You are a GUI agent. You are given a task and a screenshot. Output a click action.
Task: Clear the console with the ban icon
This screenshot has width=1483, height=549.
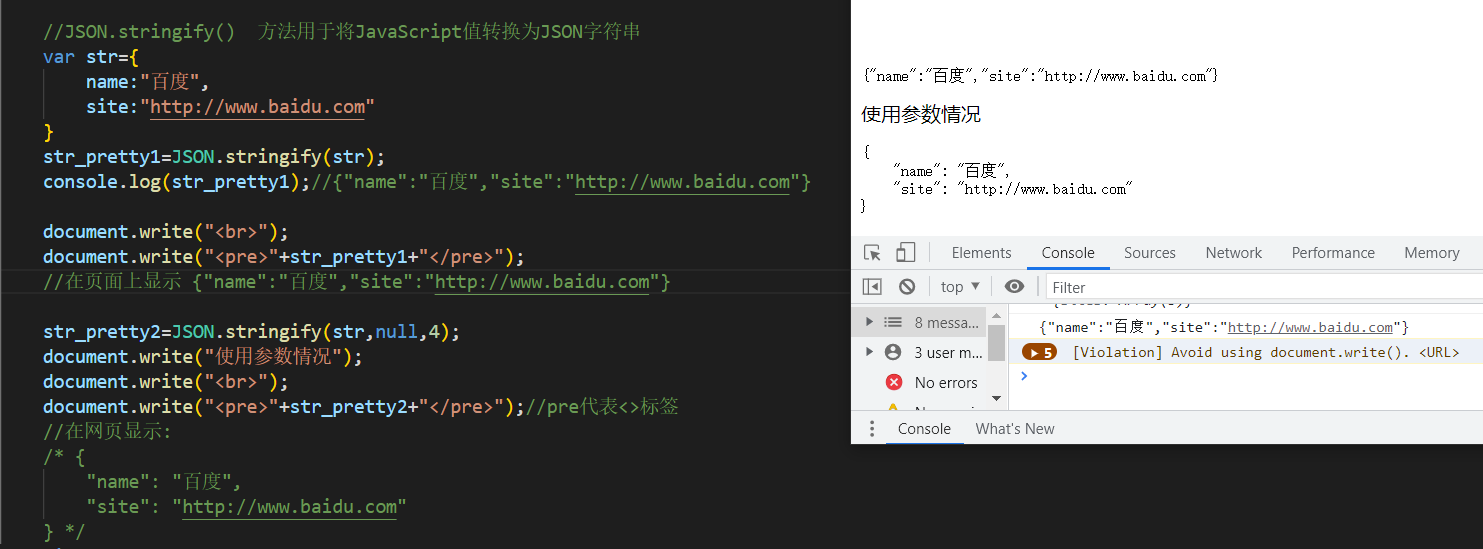907,286
